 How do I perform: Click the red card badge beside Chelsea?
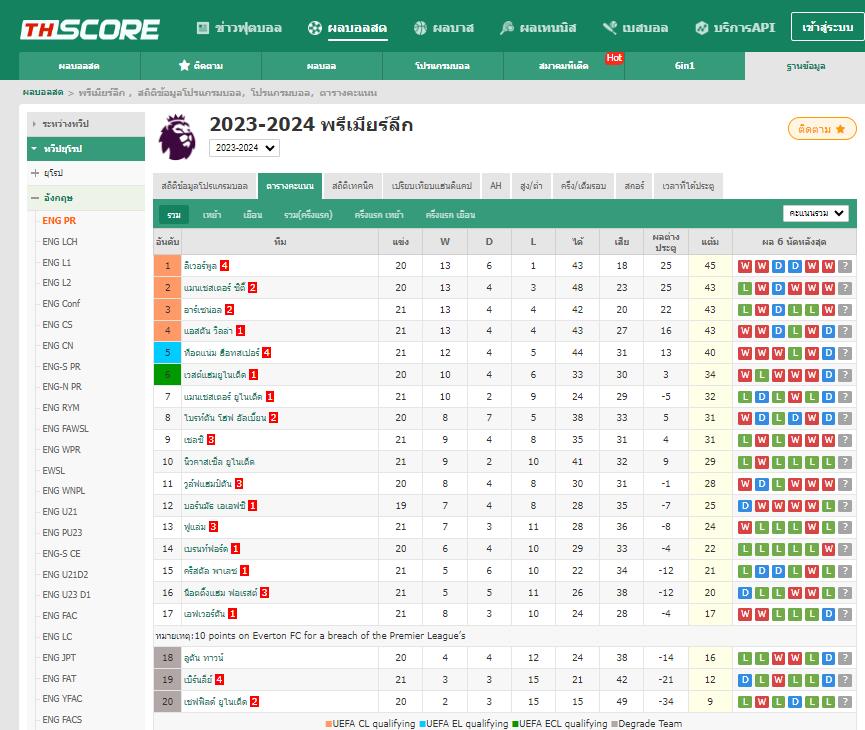coord(211,440)
